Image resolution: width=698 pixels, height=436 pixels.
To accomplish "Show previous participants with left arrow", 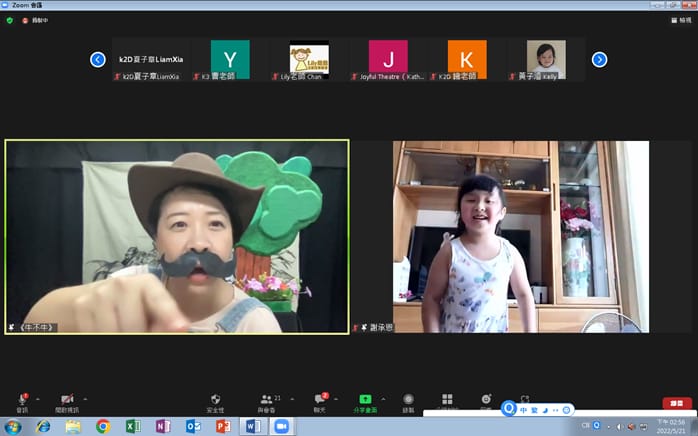I will [97, 59].
